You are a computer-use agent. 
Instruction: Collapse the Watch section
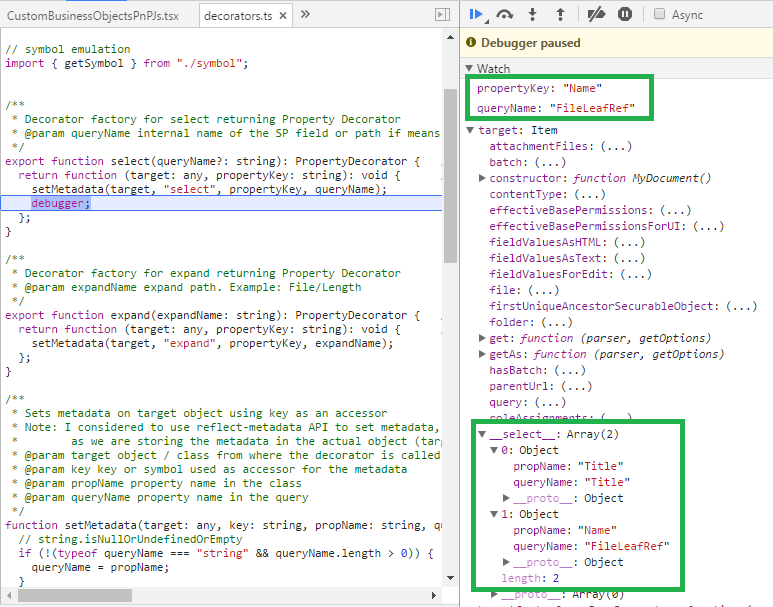[x=469, y=68]
